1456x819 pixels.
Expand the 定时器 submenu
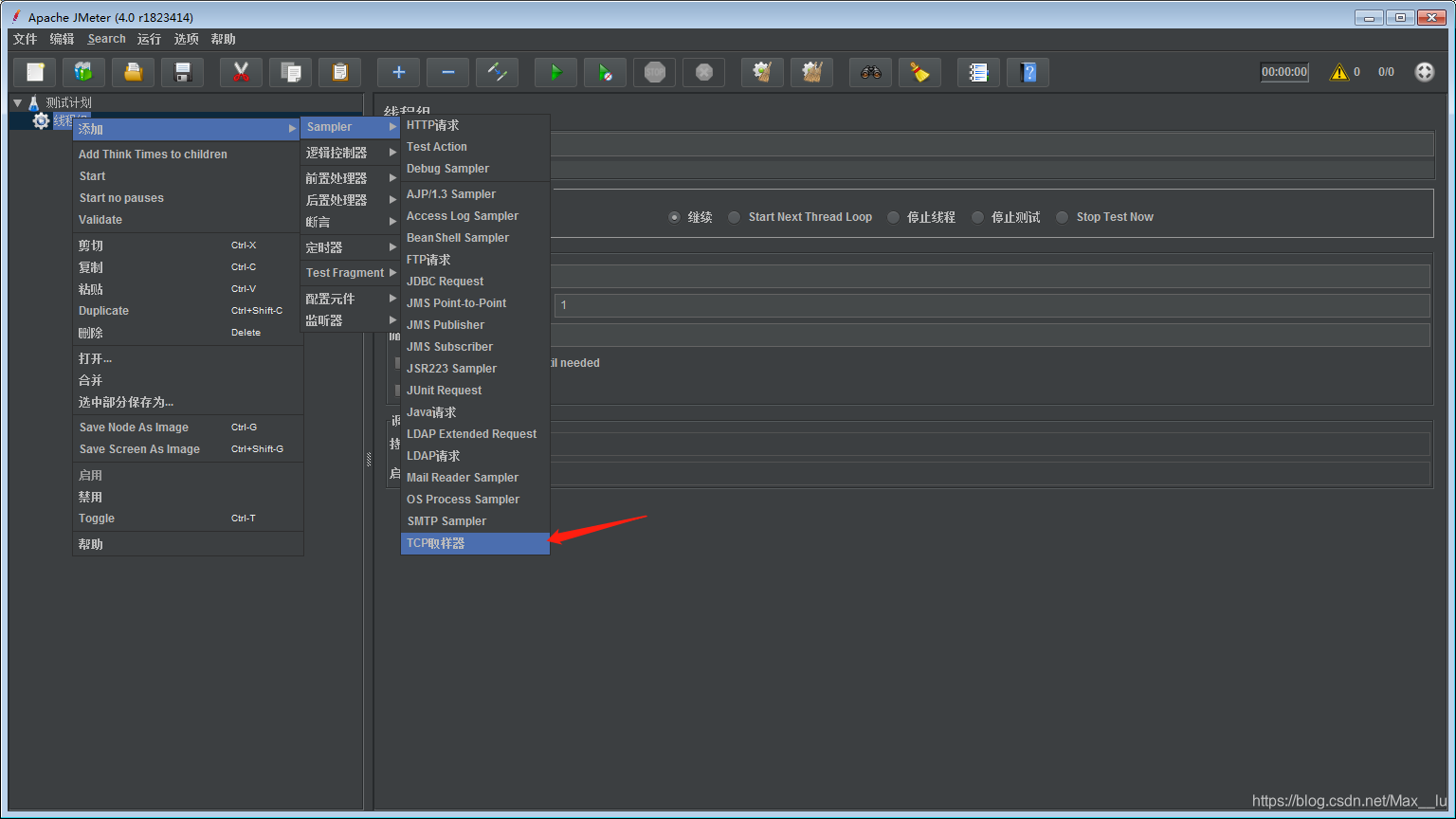pyautogui.click(x=351, y=247)
